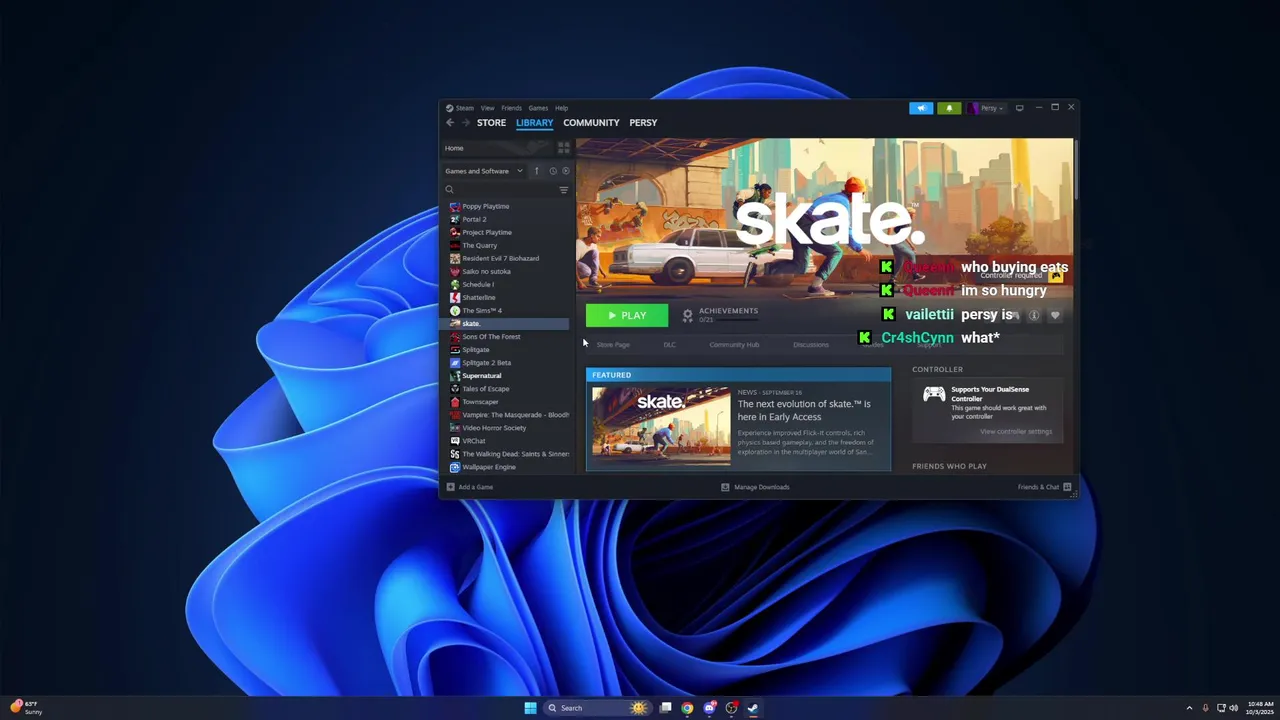Select Supernatural in the library
Viewport: 1280px width, 720px height.
[x=509, y=375]
